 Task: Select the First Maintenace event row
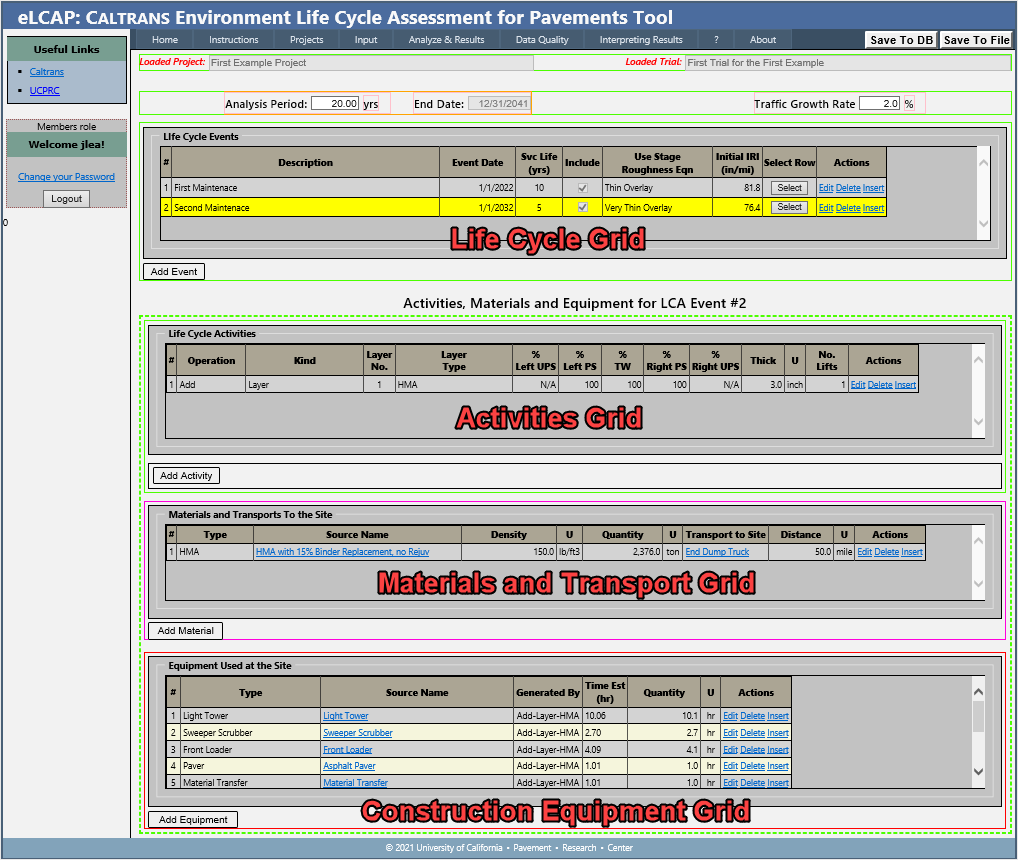(x=789, y=188)
